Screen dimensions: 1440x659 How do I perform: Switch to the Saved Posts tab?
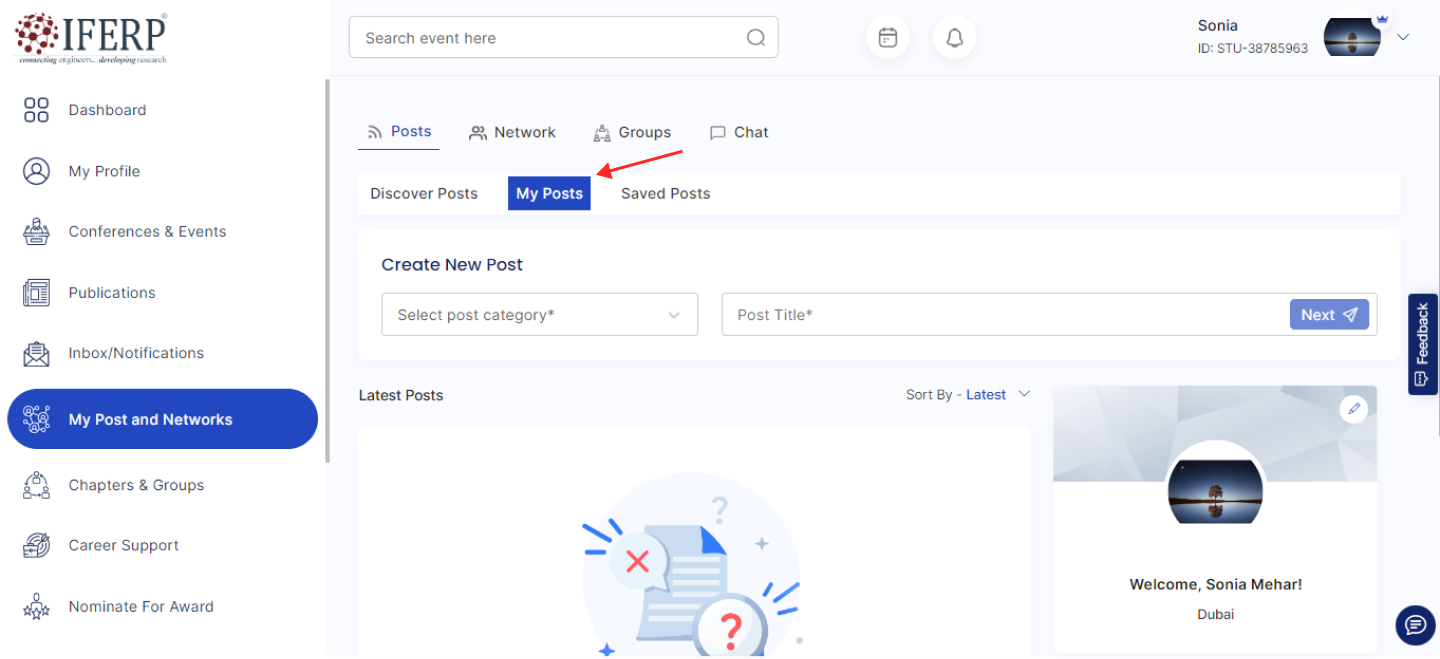point(665,194)
